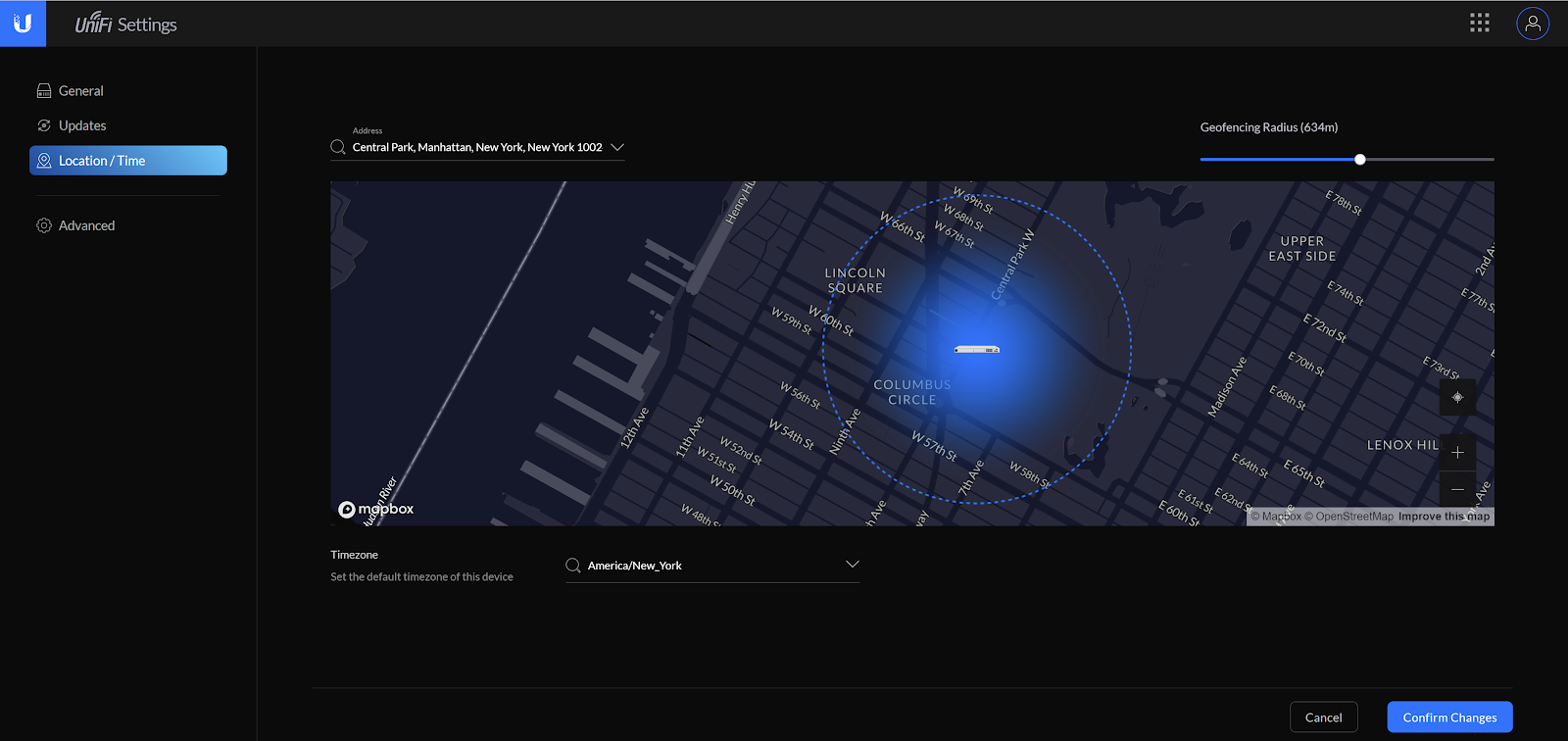Click Madison Ave label on map
Viewport: 1568px width, 741px height.
tap(1227, 387)
